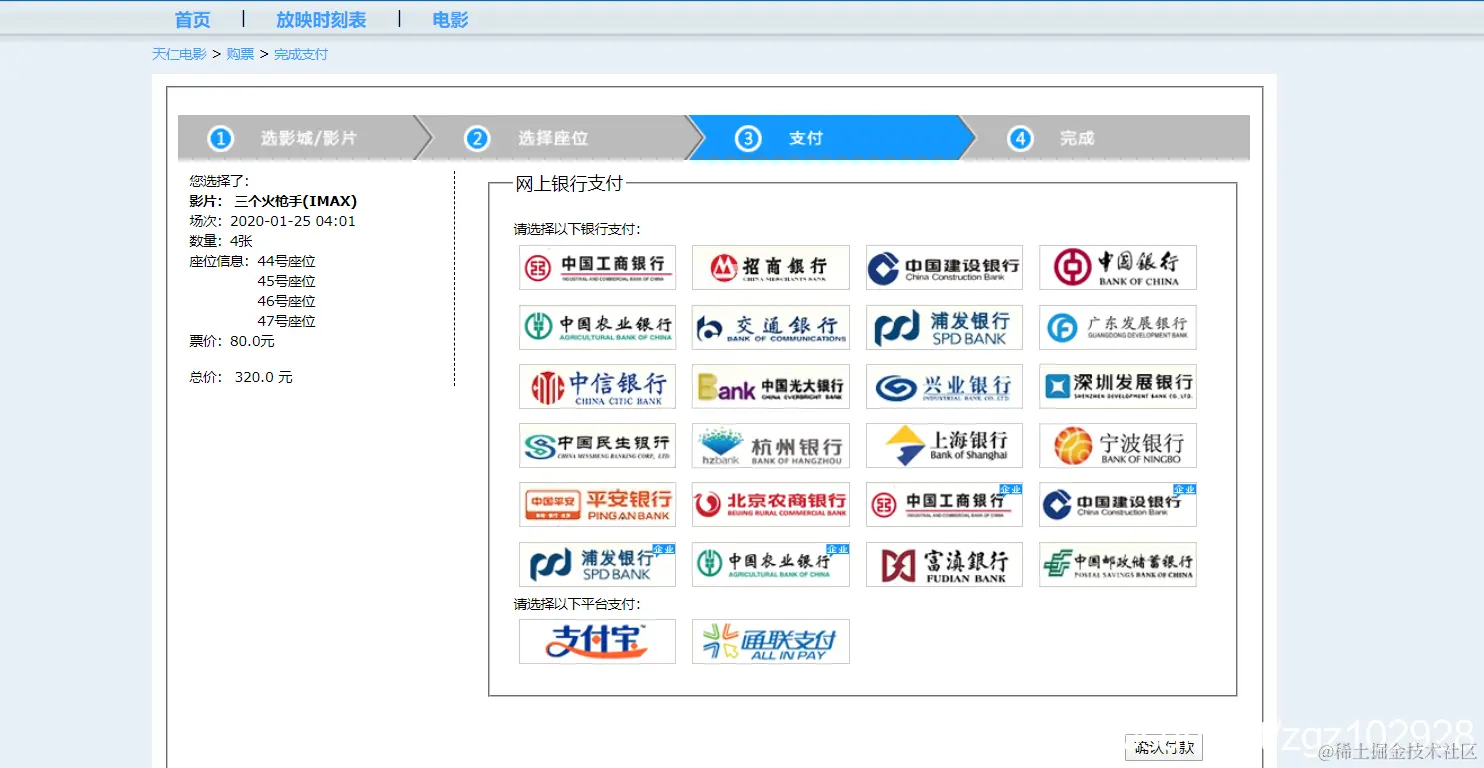The height and width of the screenshot is (768, 1484).
Task: Pick the 浦发银行 SPD Bank personal logo
Action: click(x=944, y=327)
